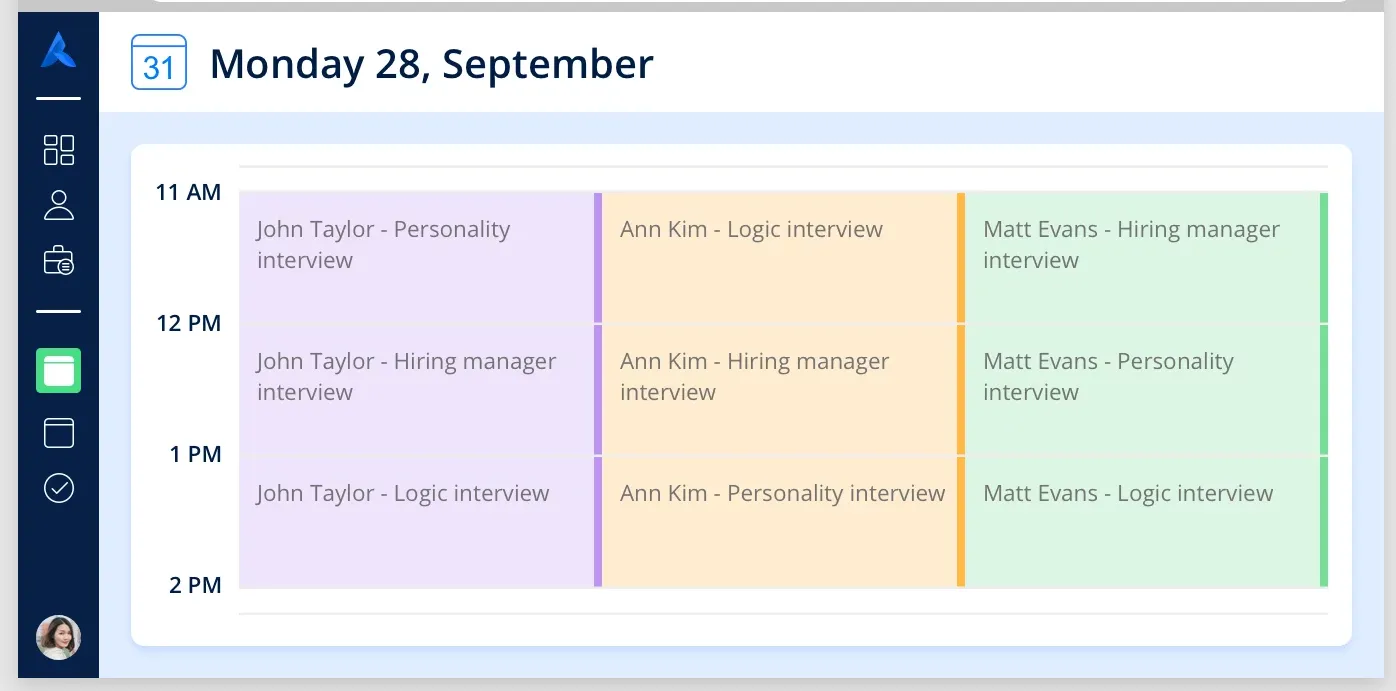Viewport: 1396px width, 691px height.
Task: Click the 12 PM time label
Action: tap(189, 323)
